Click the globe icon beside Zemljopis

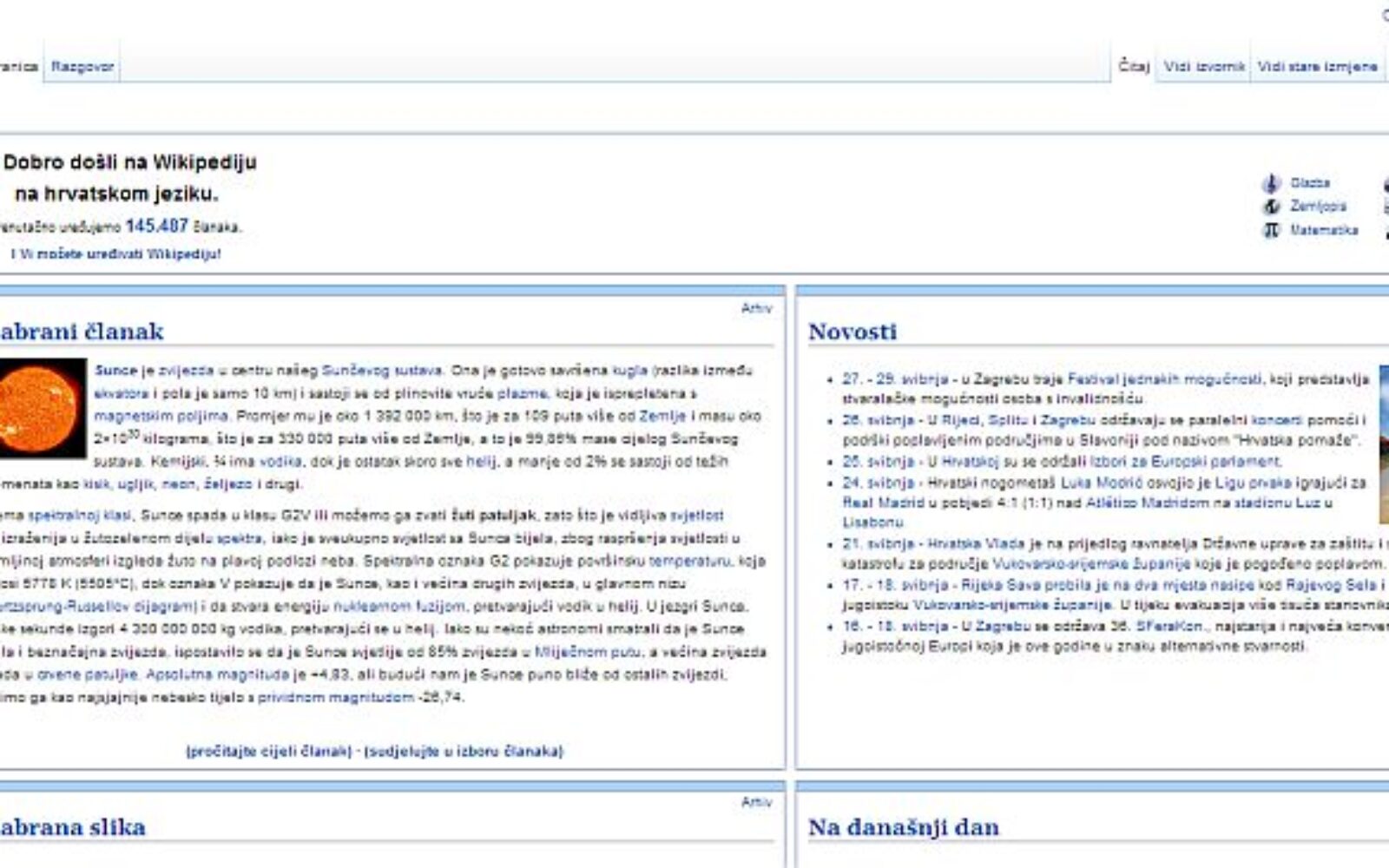[1271, 207]
